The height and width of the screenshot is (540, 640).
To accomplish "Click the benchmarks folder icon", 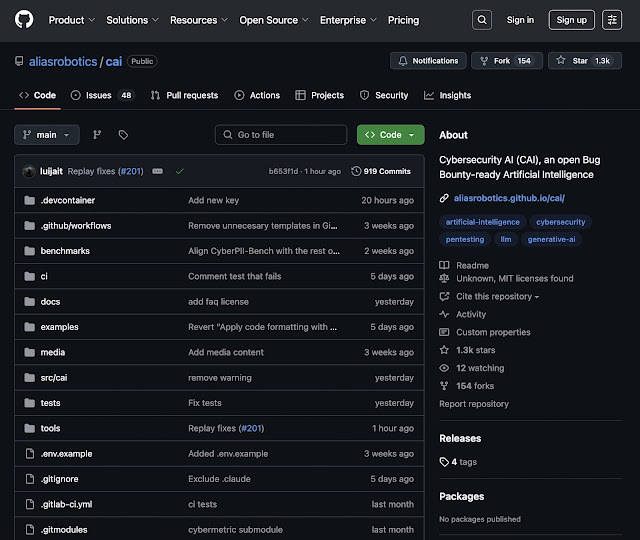I will [29, 251].
